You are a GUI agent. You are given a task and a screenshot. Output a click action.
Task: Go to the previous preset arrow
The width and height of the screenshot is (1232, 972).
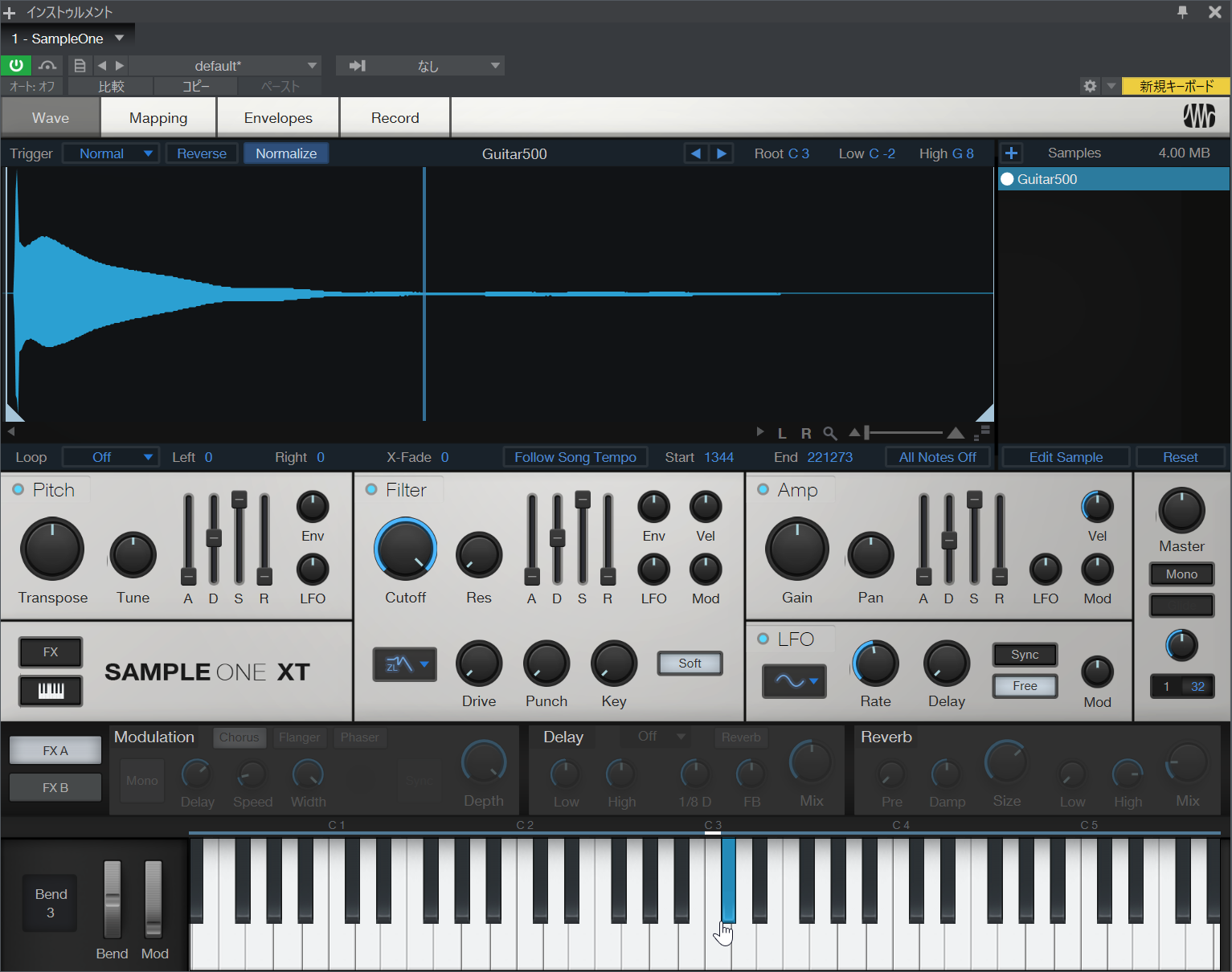(102, 65)
